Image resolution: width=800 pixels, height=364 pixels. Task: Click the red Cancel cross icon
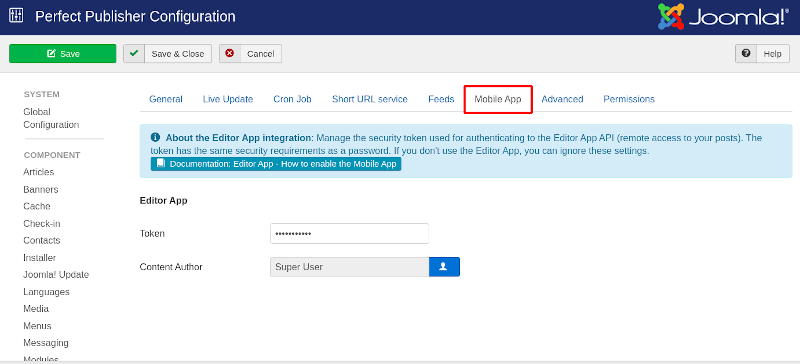230,53
